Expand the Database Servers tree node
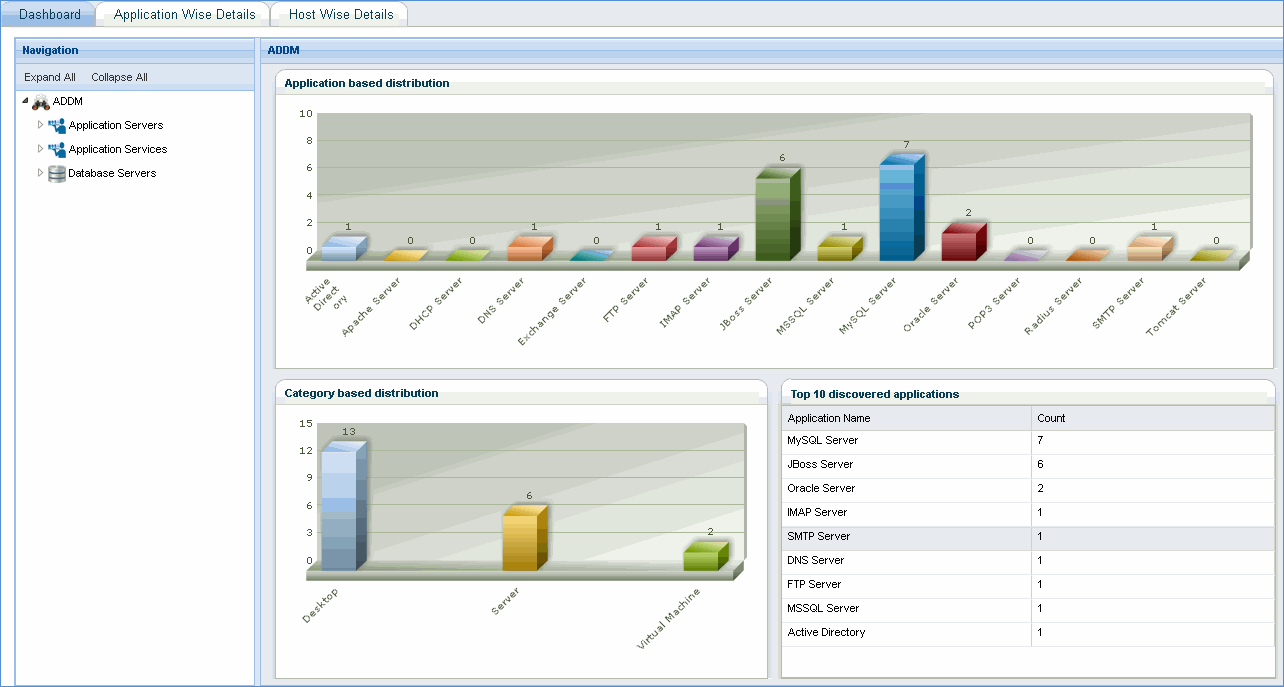This screenshot has width=1284, height=687. [40, 173]
